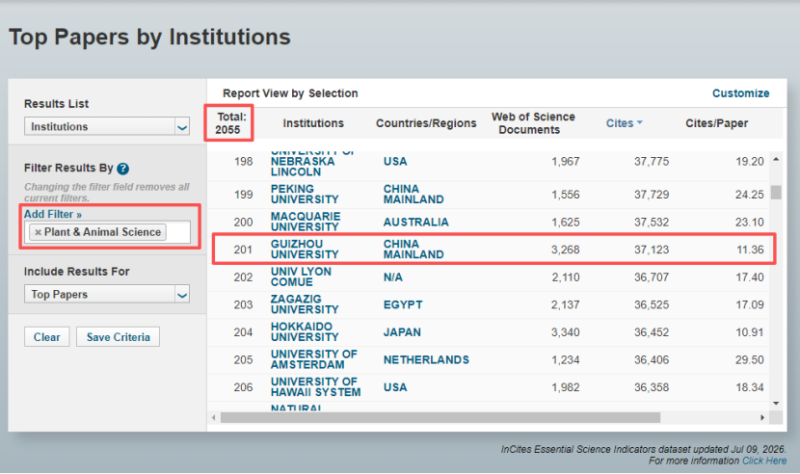The height and width of the screenshot is (474, 800).
Task: Click the 1,556 documents value
Action: [x=565, y=194]
